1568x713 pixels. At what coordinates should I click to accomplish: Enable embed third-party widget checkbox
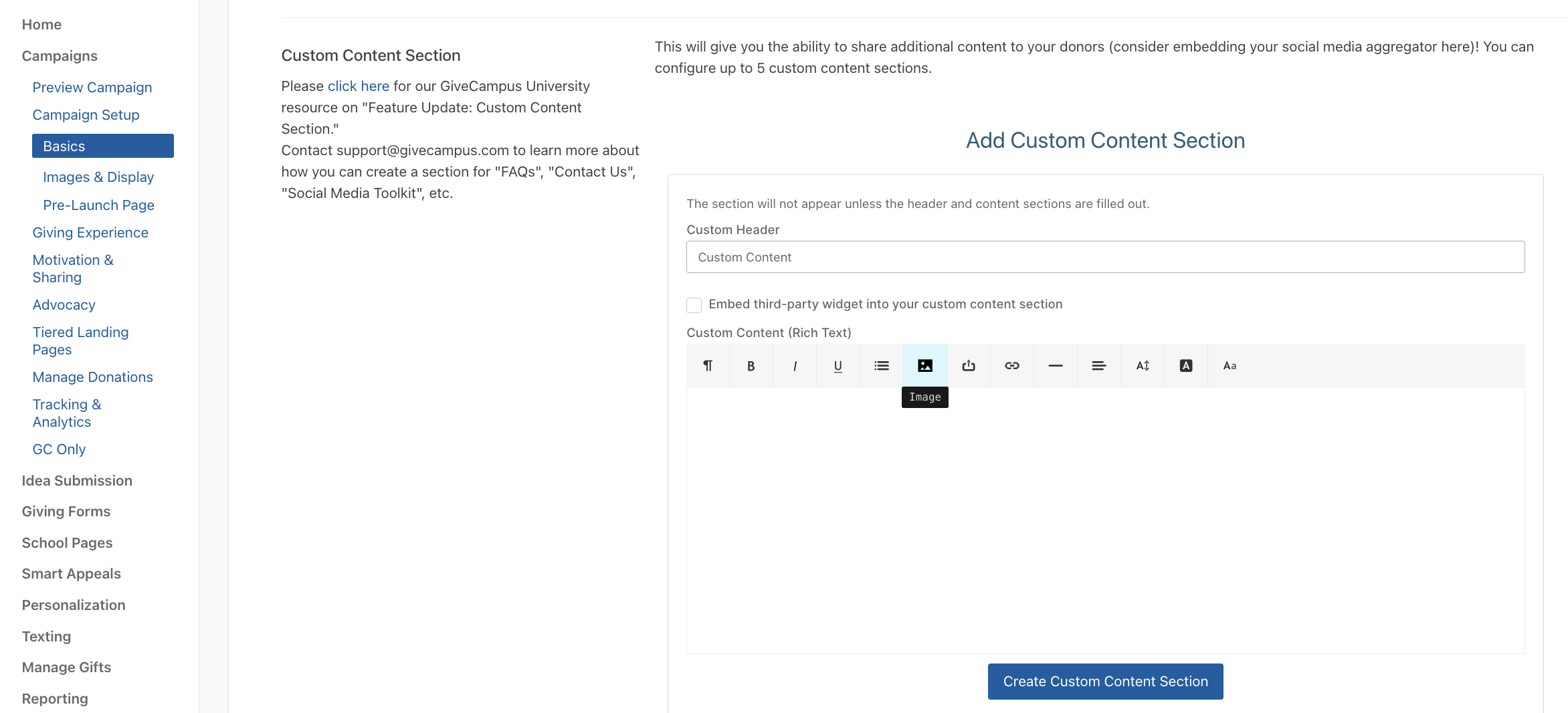pos(694,305)
